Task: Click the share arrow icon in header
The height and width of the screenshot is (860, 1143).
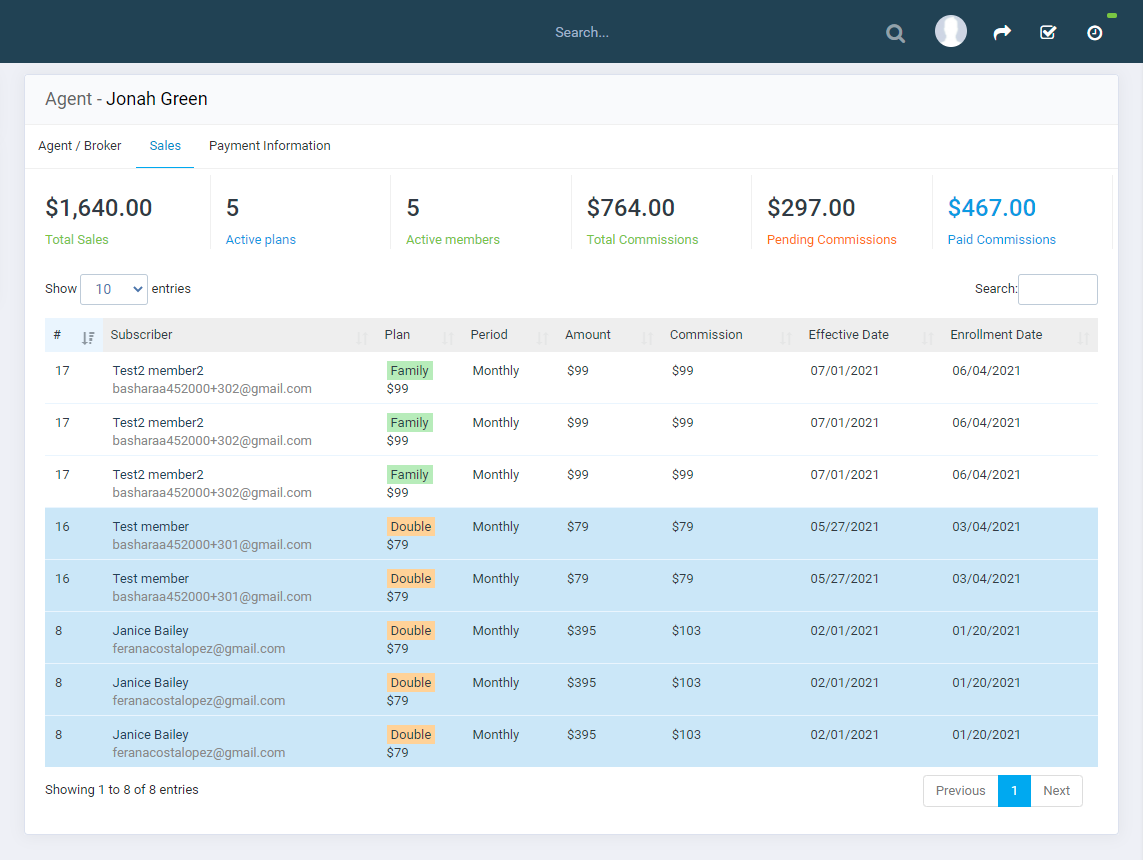Action: pyautogui.click(x=1001, y=33)
